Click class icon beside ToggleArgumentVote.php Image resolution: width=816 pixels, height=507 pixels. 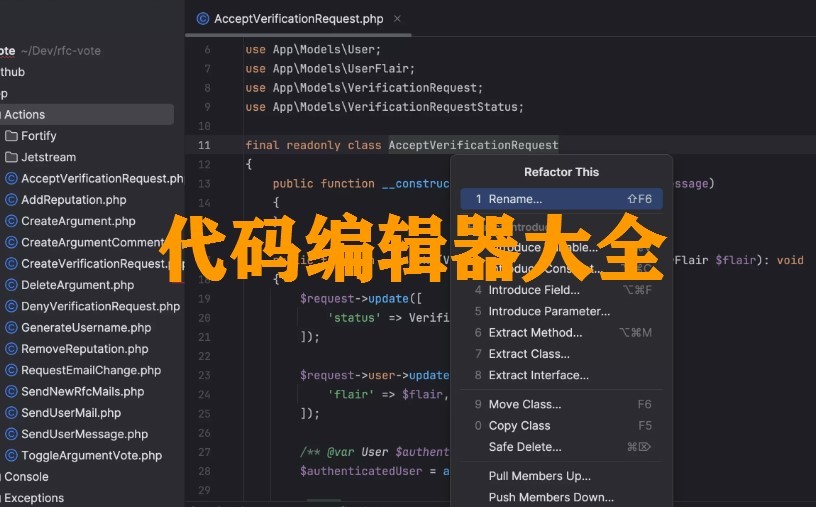click(x=11, y=456)
